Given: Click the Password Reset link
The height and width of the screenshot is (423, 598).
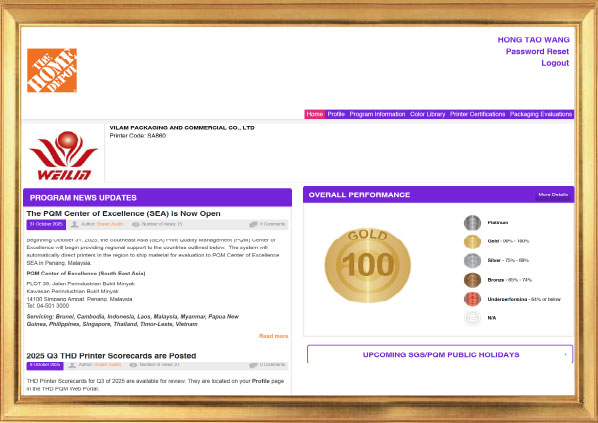Looking at the screenshot, I should [x=537, y=51].
